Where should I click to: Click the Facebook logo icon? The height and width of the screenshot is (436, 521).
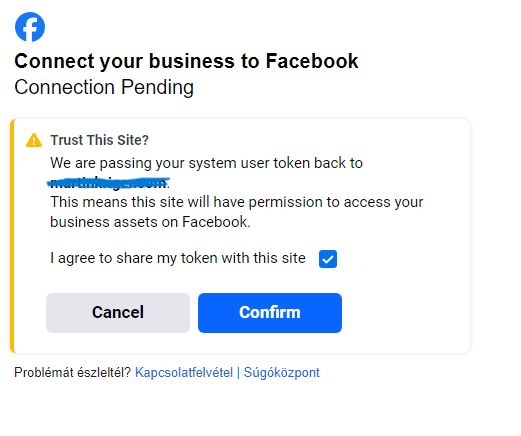click(30, 27)
